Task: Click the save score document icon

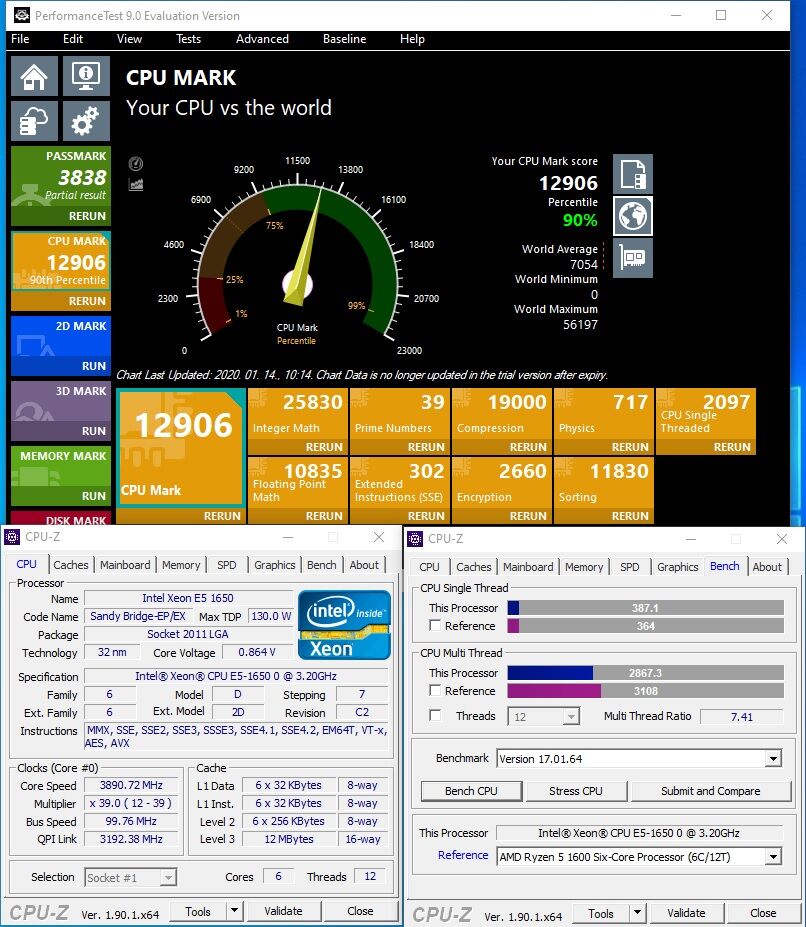Action: point(633,174)
